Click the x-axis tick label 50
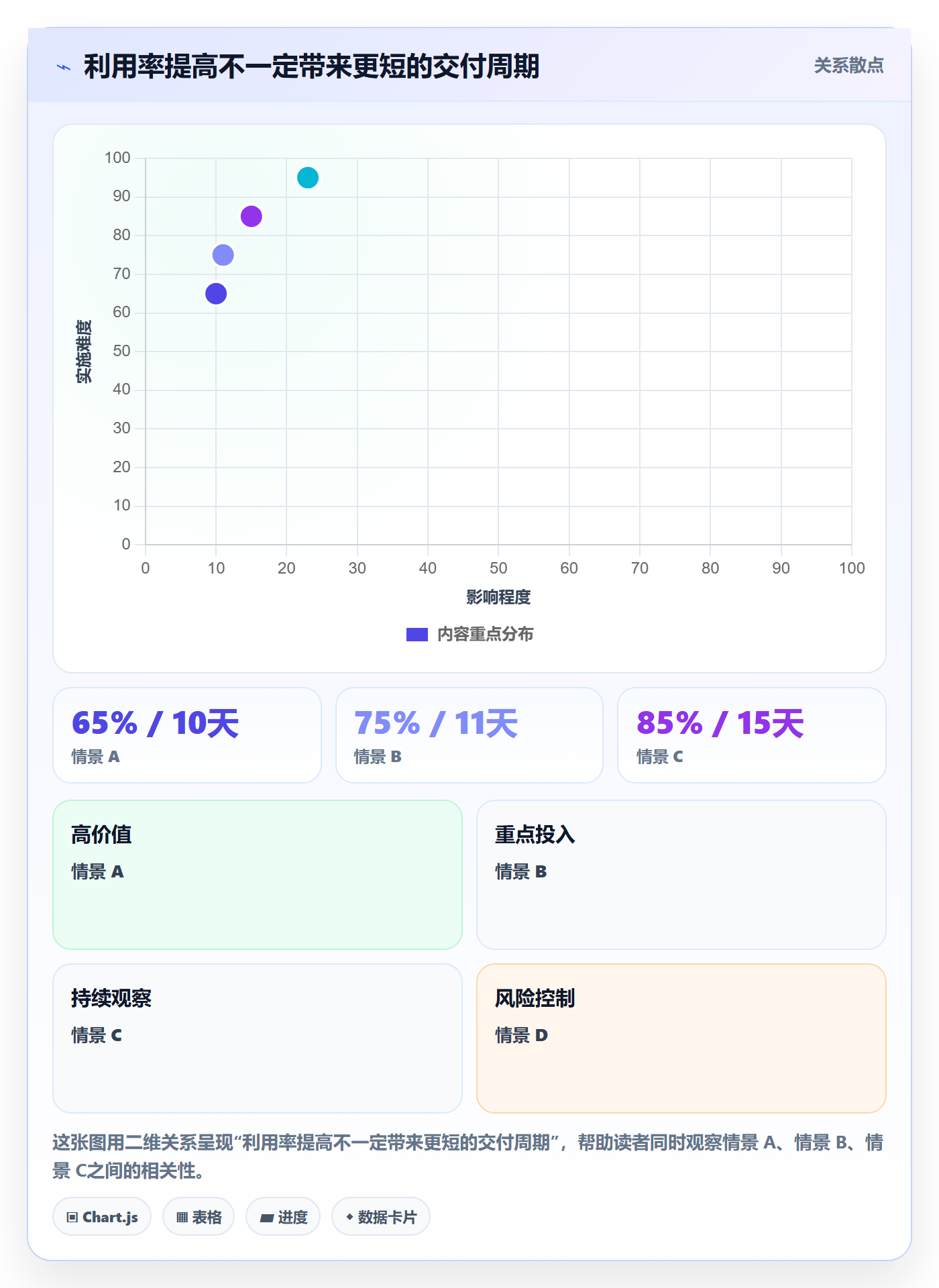 coord(498,568)
